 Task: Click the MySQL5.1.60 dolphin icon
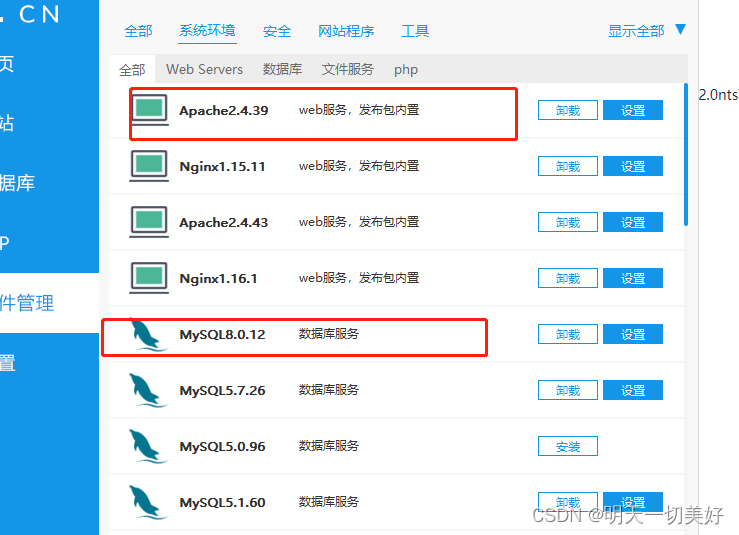click(148, 502)
